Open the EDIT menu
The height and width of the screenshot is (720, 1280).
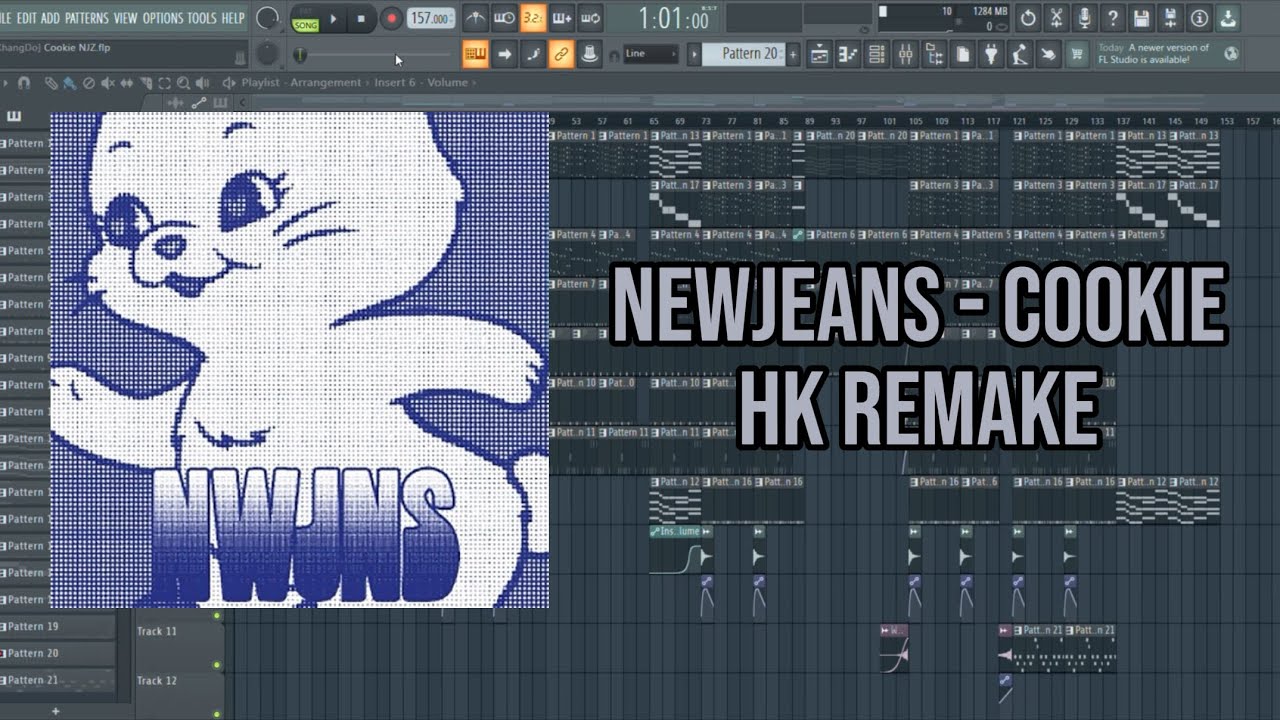[26, 18]
